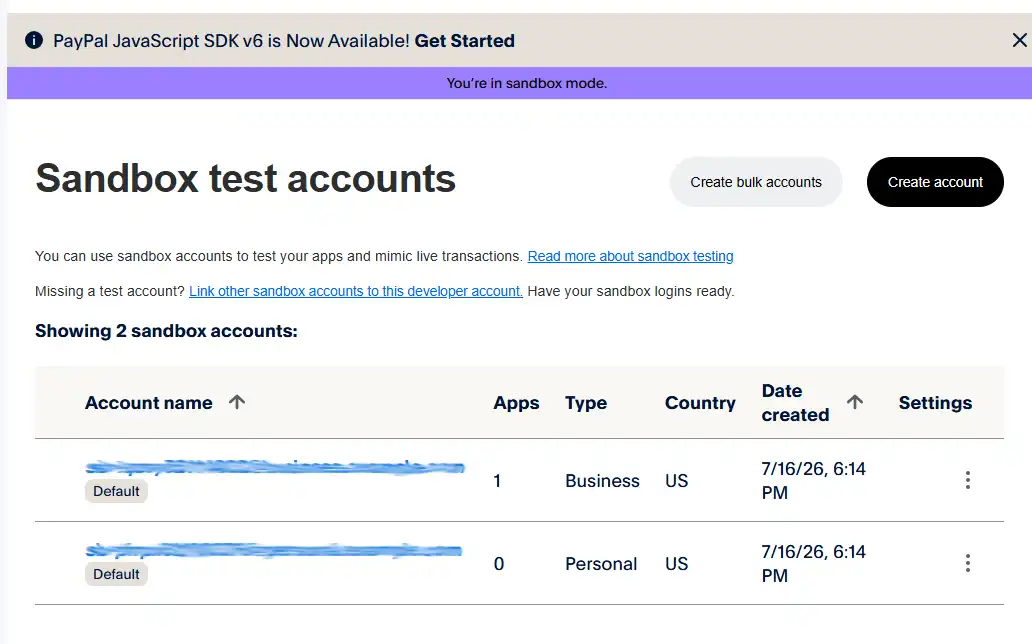Click Default badge in Personal account row
The image size is (1032, 644).
116,574
